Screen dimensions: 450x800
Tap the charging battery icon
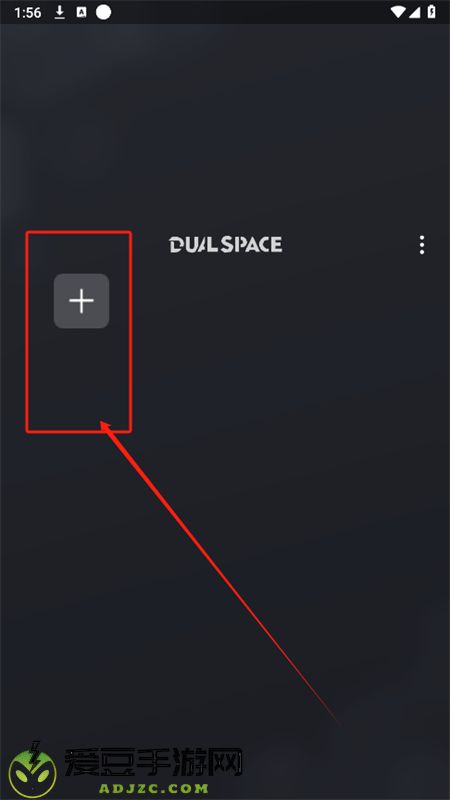coord(432,12)
